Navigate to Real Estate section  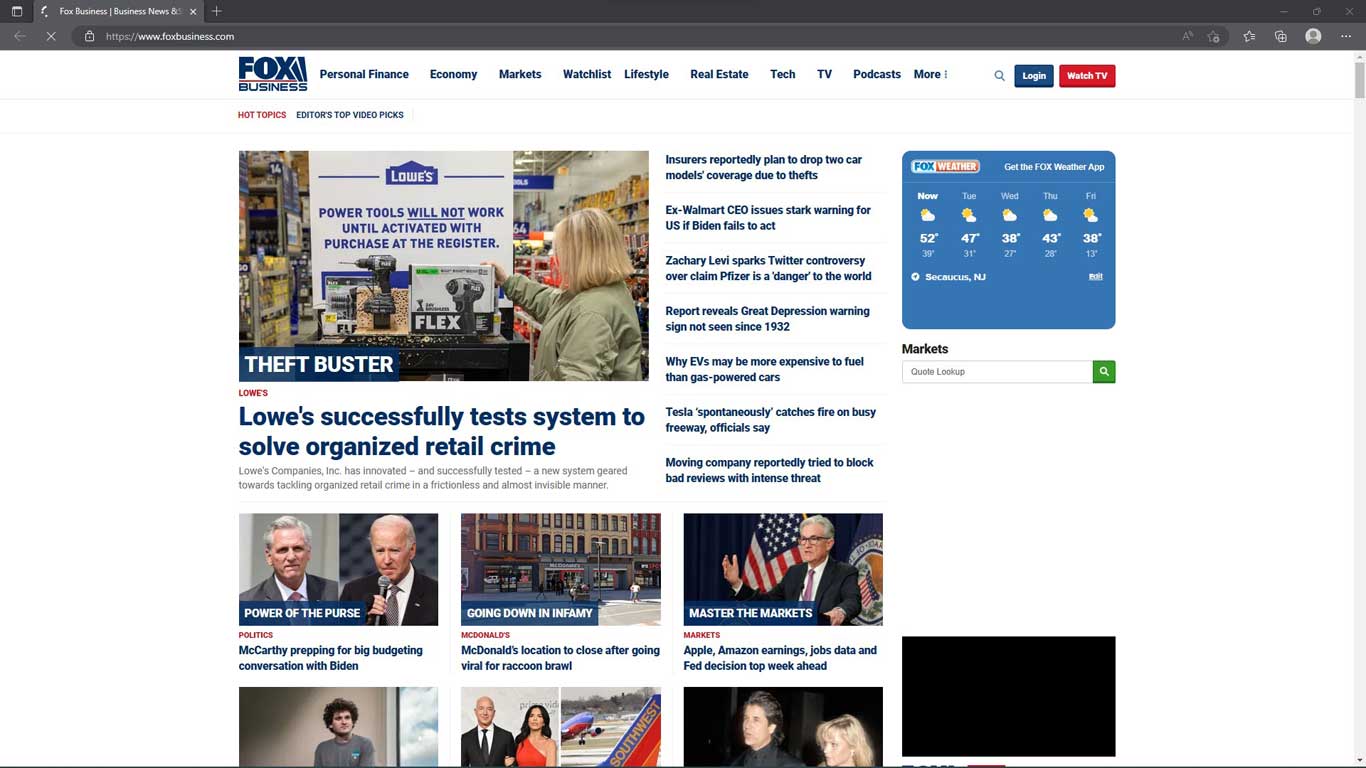[x=719, y=75]
